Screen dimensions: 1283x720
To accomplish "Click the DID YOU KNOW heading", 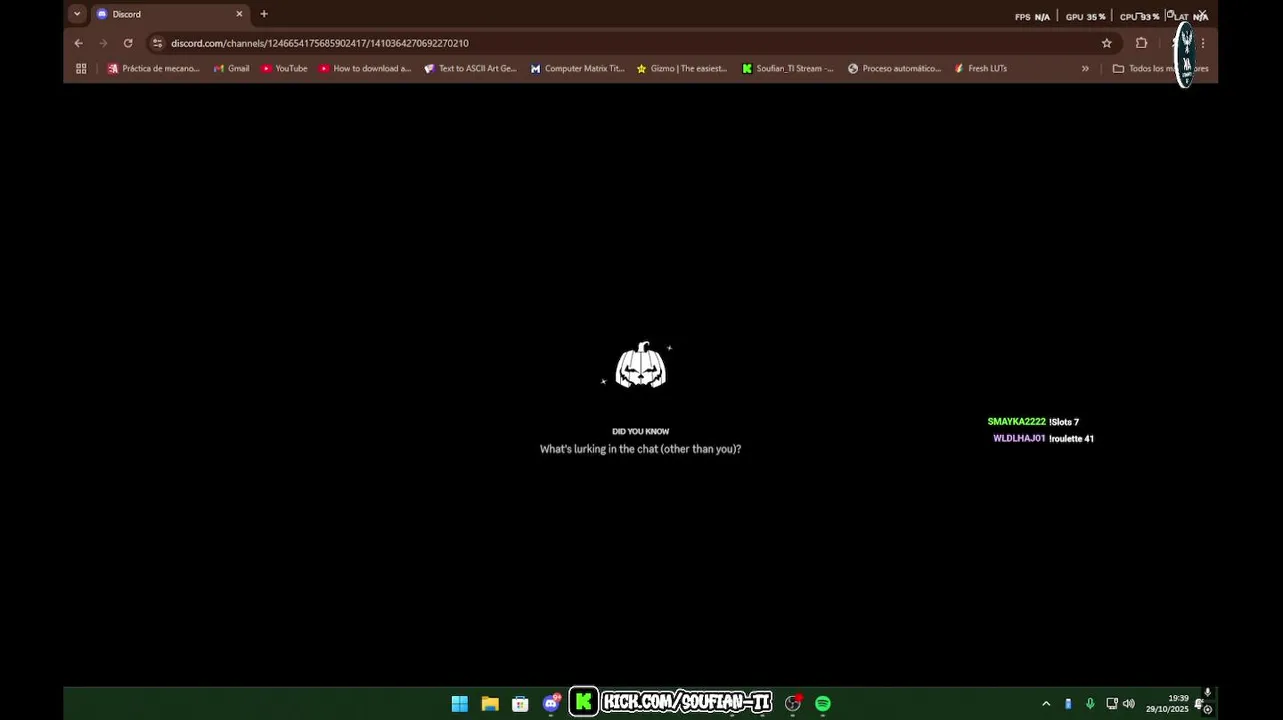I will point(640,432).
